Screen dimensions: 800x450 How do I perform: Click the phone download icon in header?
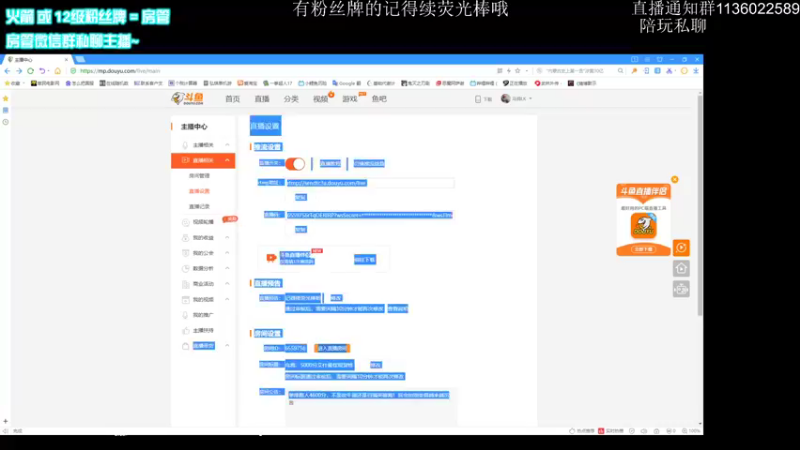click(478, 99)
